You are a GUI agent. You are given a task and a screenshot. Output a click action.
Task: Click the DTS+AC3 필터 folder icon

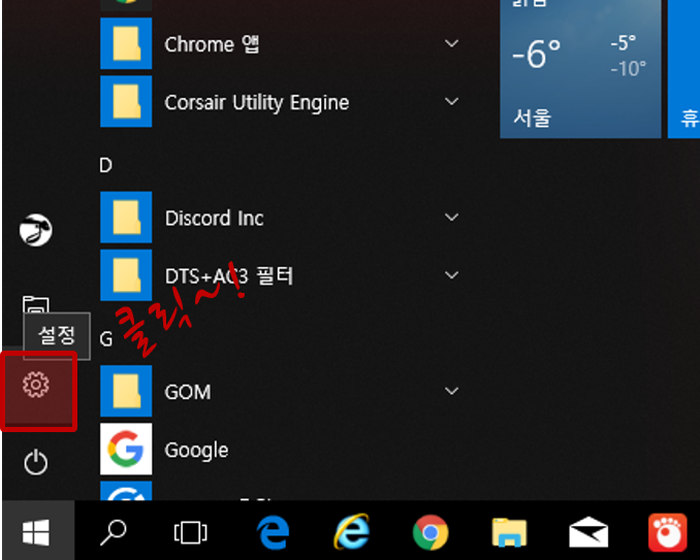(126, 275)
